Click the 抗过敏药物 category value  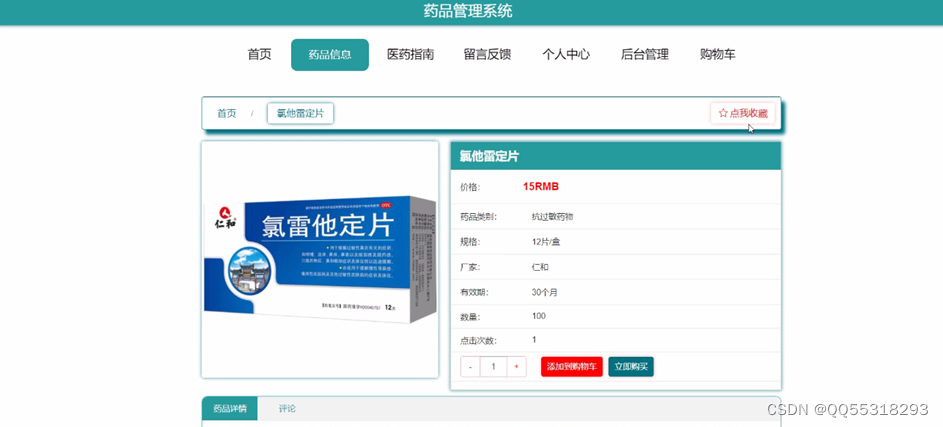tap(552, 217)
